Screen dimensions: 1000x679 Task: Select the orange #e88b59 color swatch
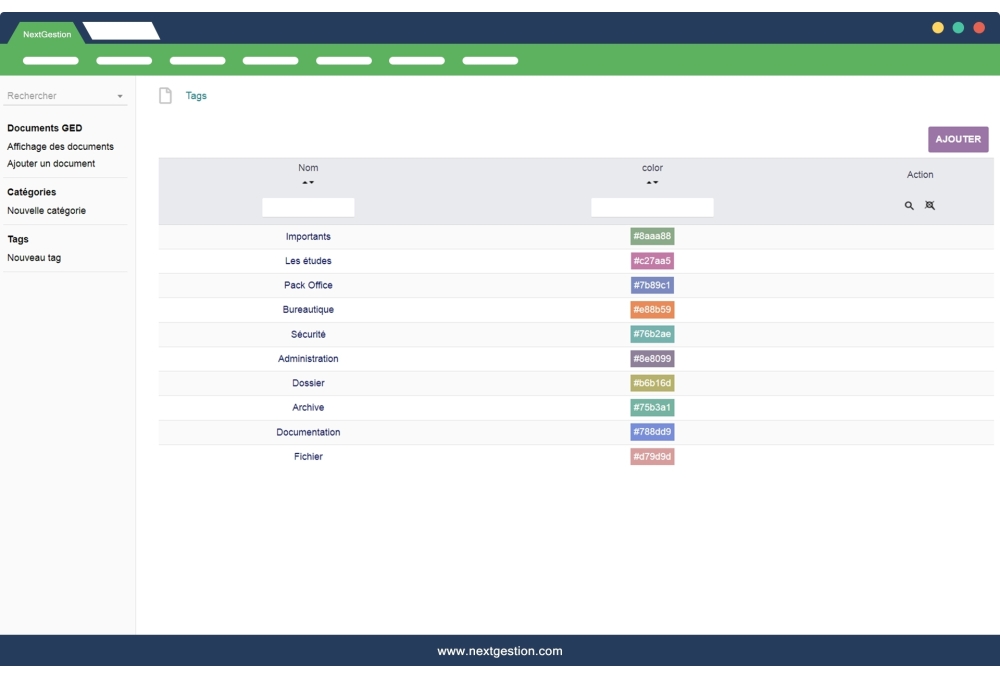coord(652,310)
